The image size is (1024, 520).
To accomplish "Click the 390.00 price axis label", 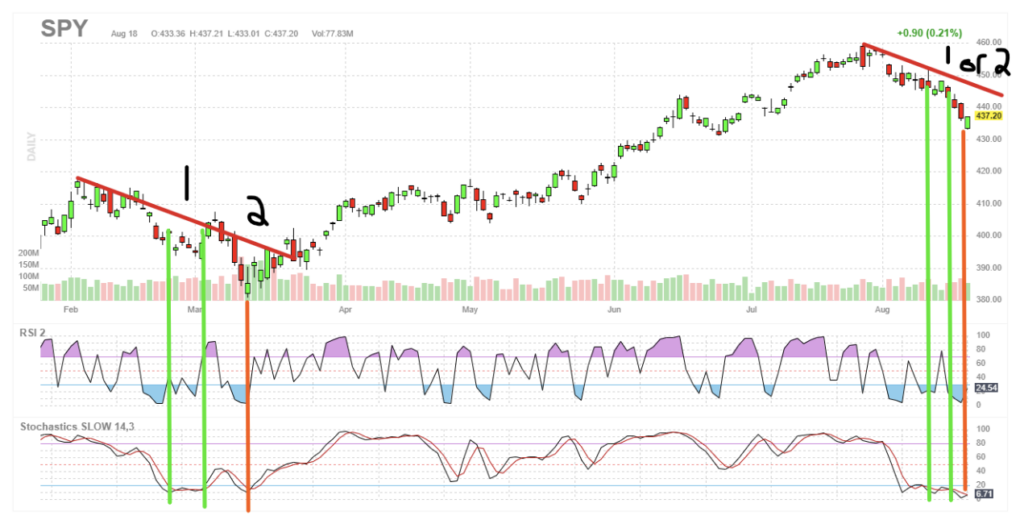I will [989, 268].
